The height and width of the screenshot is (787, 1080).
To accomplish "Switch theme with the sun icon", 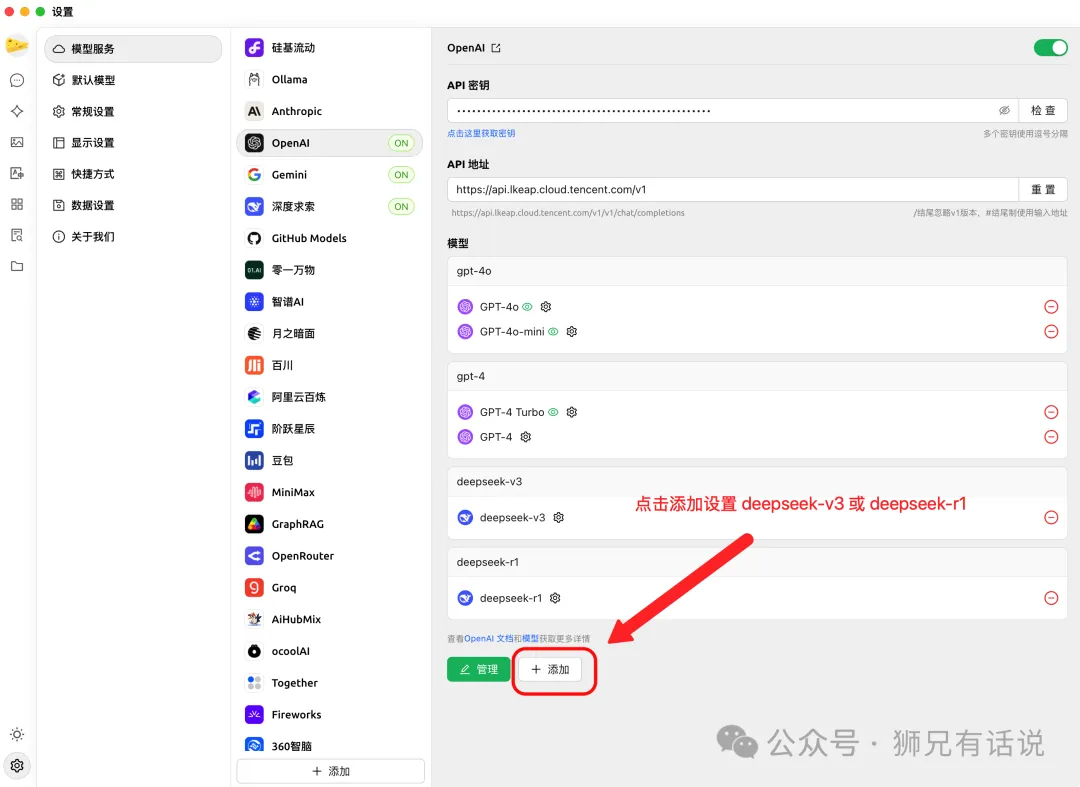I will pyautogui.click(x=17, y=734).
